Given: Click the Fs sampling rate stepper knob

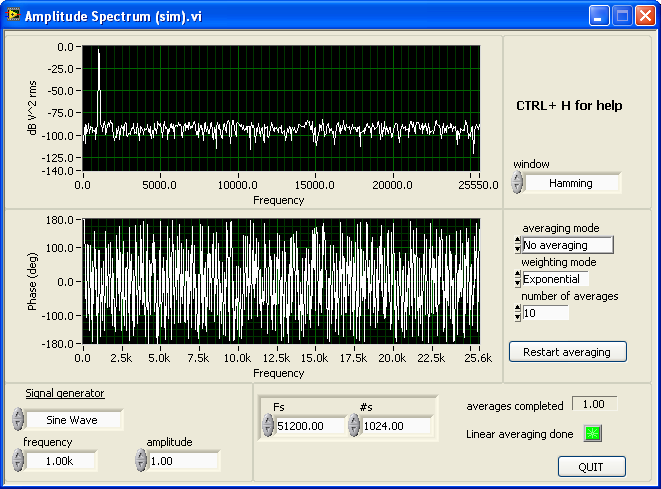Looking at the screenshot, I should [x=268, y=425].
